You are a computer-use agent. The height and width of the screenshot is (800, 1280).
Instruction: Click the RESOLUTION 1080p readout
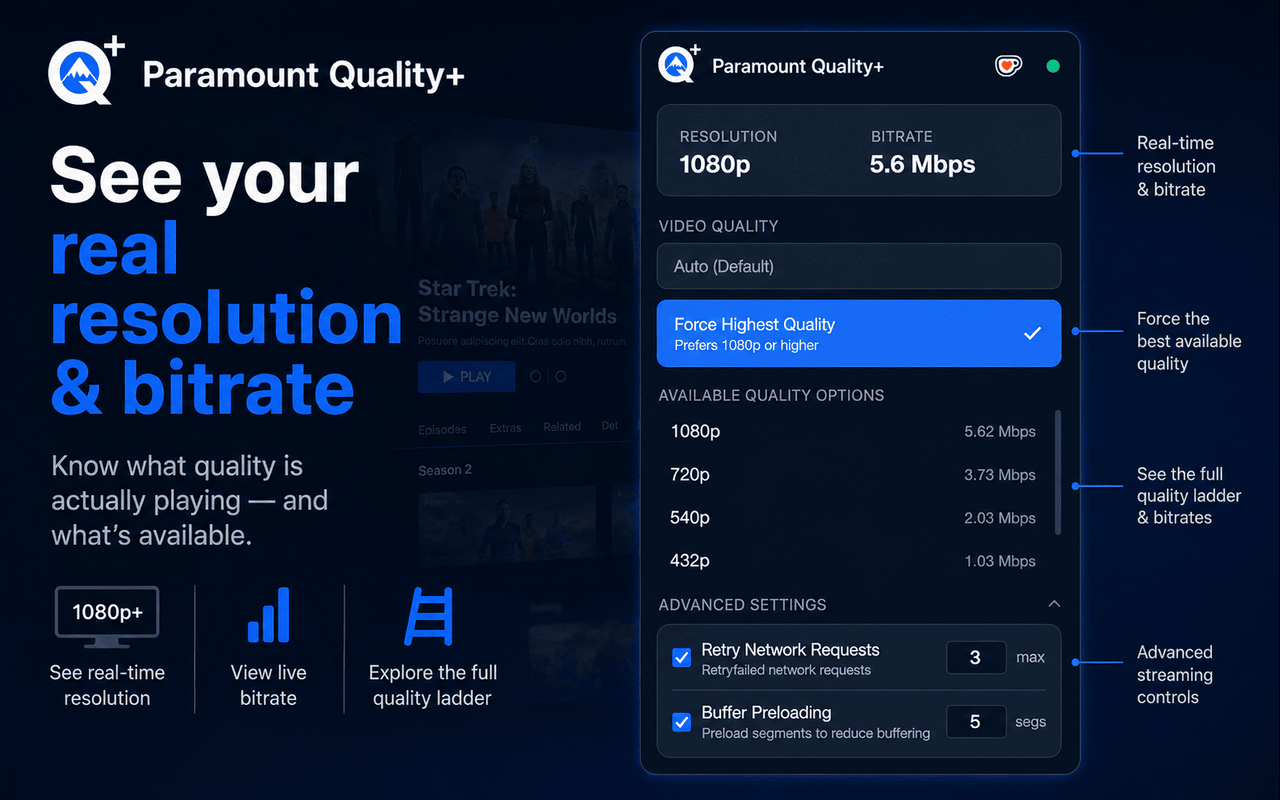(x=728, y=151)
